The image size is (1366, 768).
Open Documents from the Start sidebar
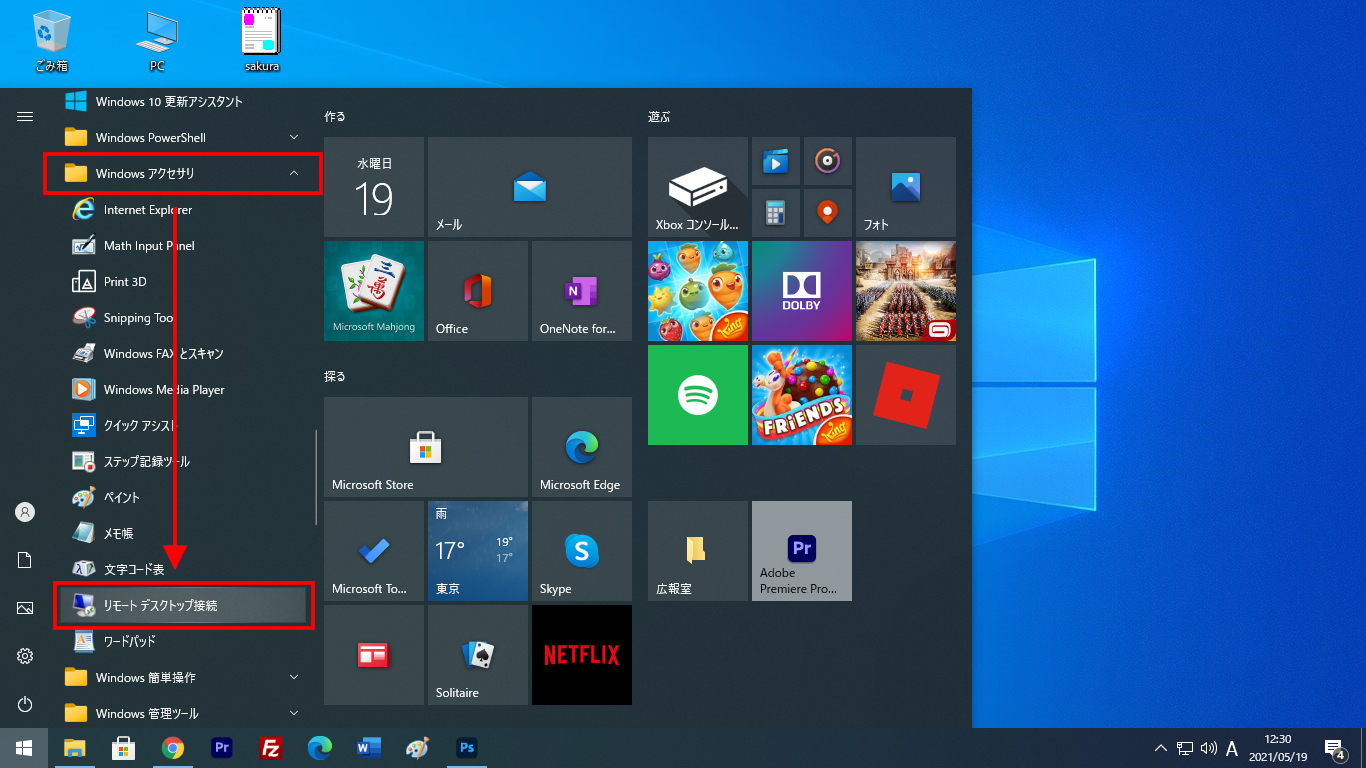[25, 560]
